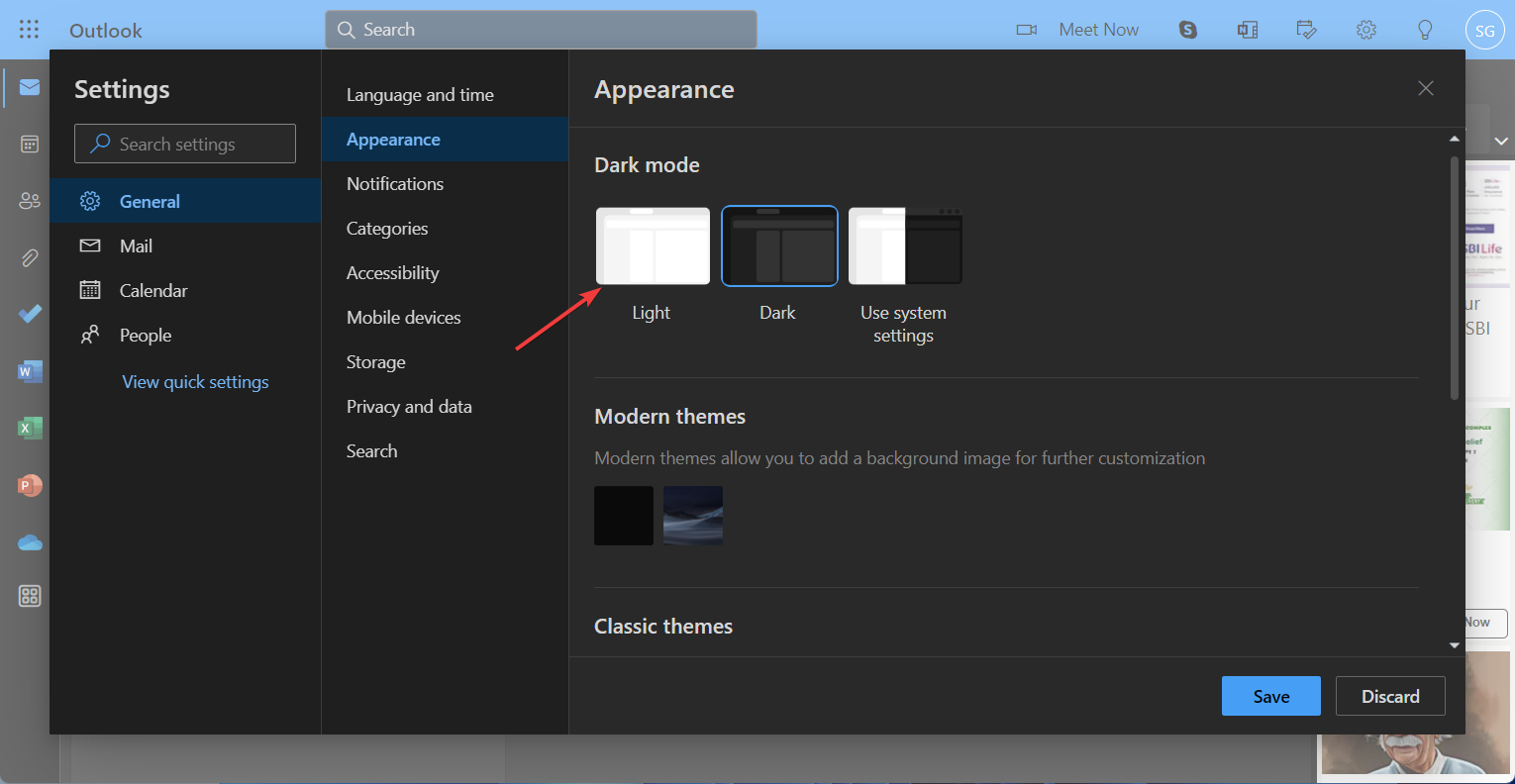The image size is (1515, 784).
Task: Open the My Day calendar-check icon
Action: pyautogui.click(x=1307, y=30)
